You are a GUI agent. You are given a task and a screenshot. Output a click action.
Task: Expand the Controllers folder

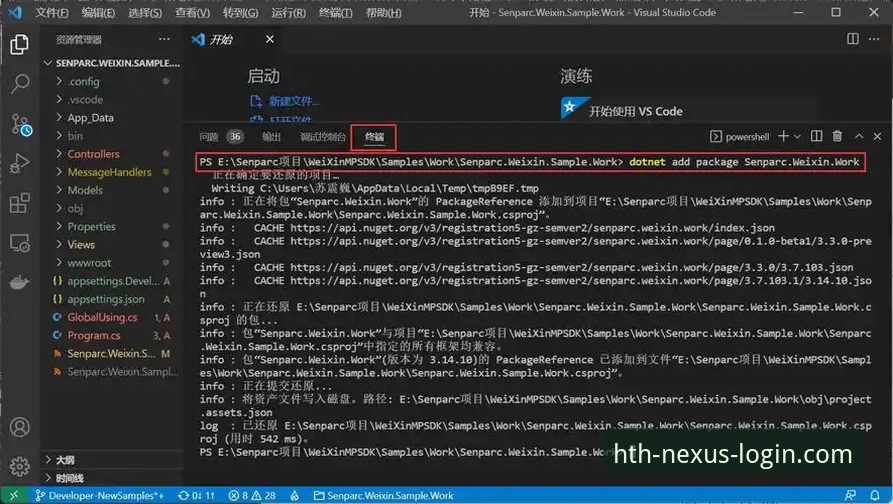point(93,154)
